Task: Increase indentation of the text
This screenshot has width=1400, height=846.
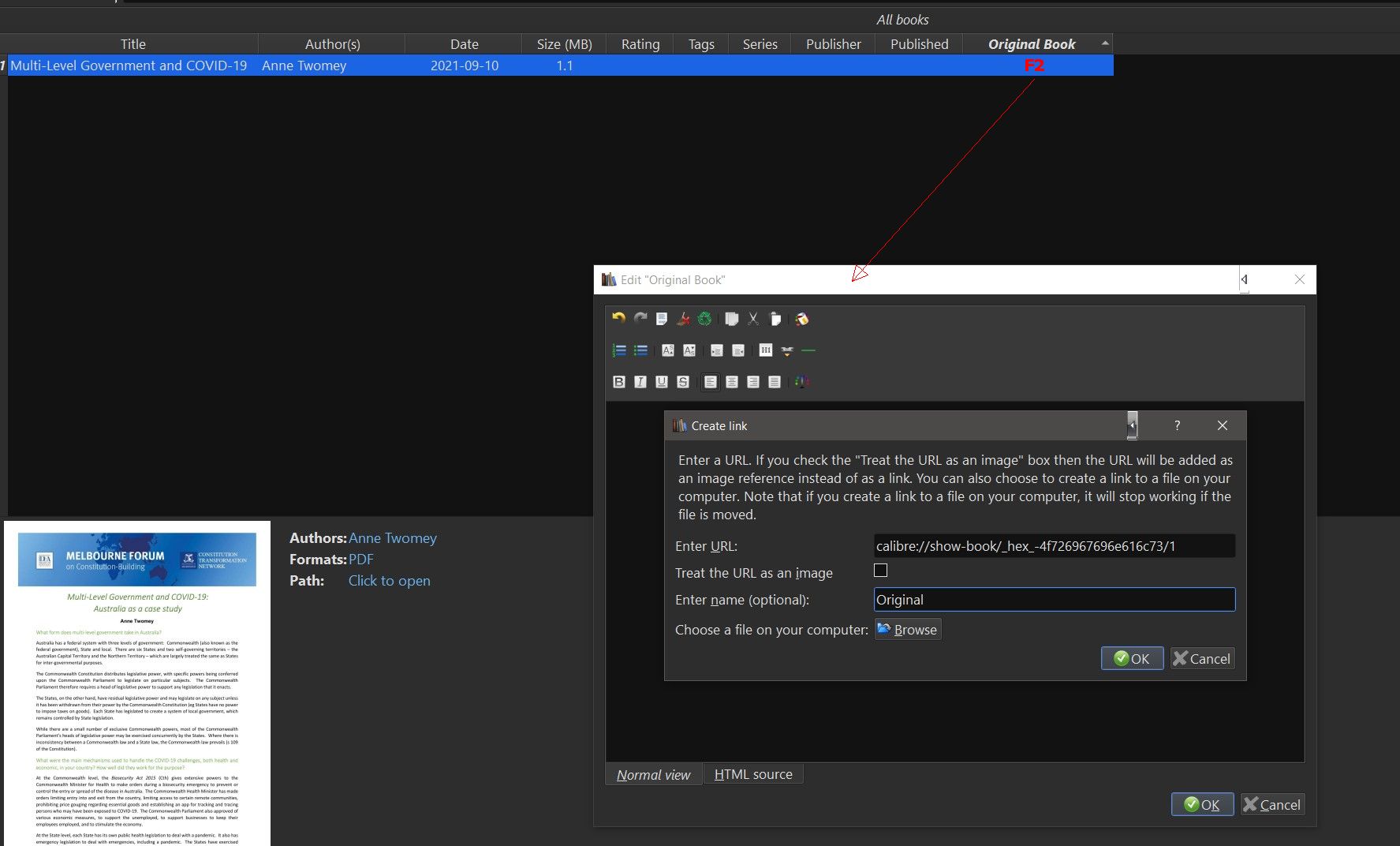Action: (717, 350)
